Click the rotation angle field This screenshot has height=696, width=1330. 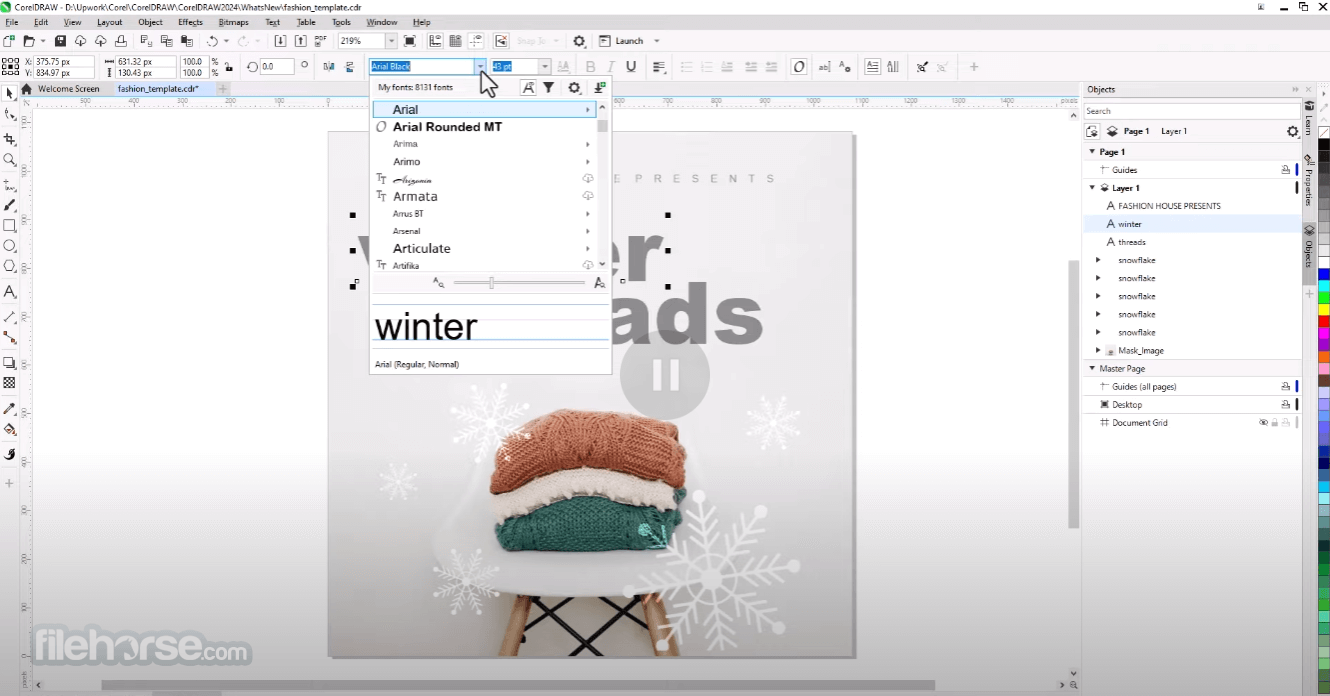pos(277,67)
